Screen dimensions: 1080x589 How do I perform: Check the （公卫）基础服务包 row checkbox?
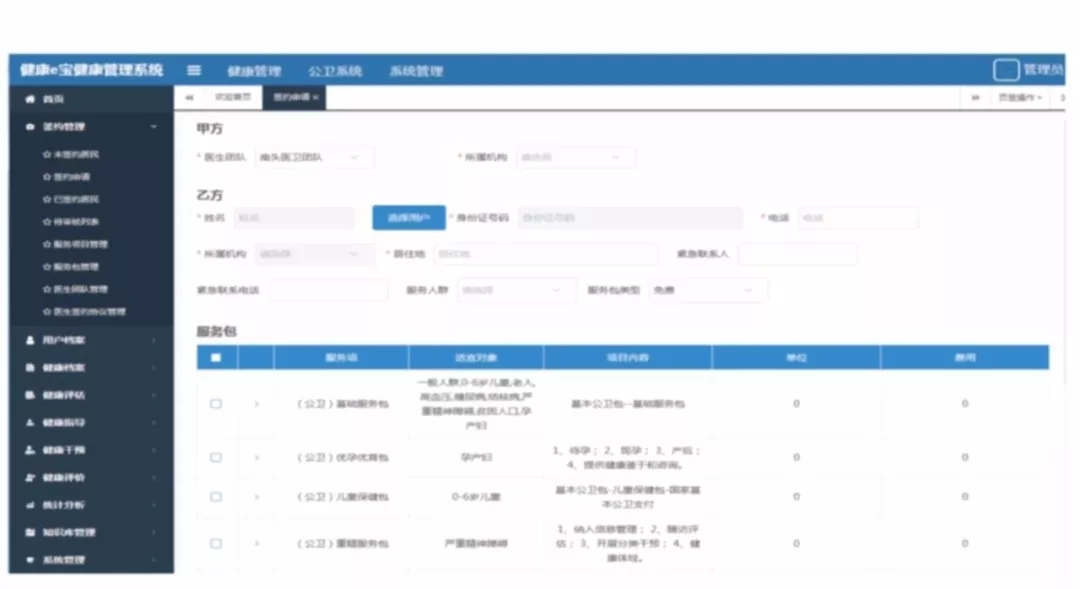[x=215, y=404]
